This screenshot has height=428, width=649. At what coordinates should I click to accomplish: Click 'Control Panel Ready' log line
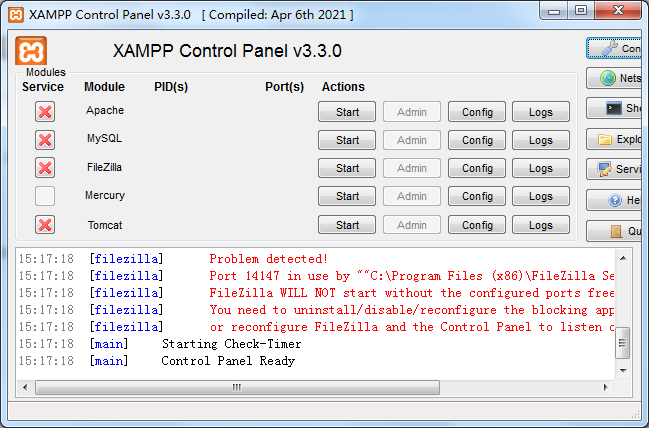[228, 361]
